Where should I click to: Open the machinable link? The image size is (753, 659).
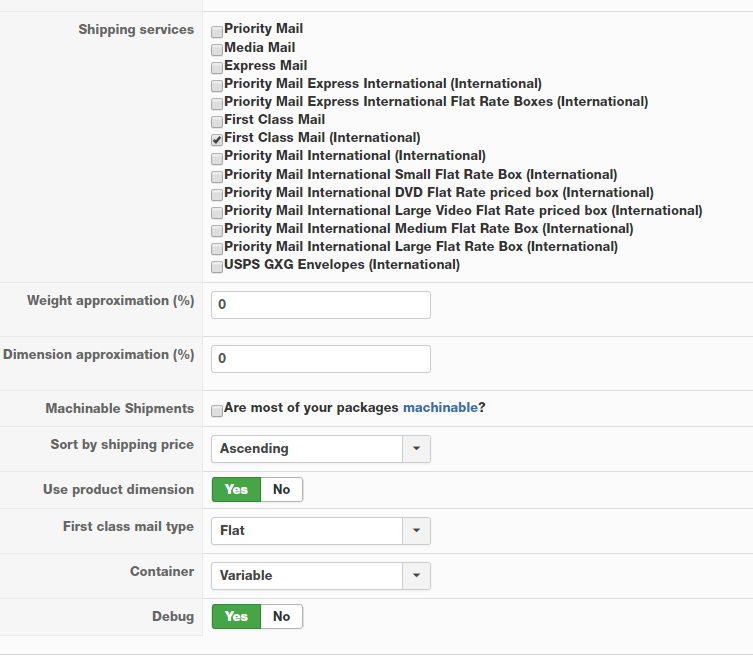[440, 407]
